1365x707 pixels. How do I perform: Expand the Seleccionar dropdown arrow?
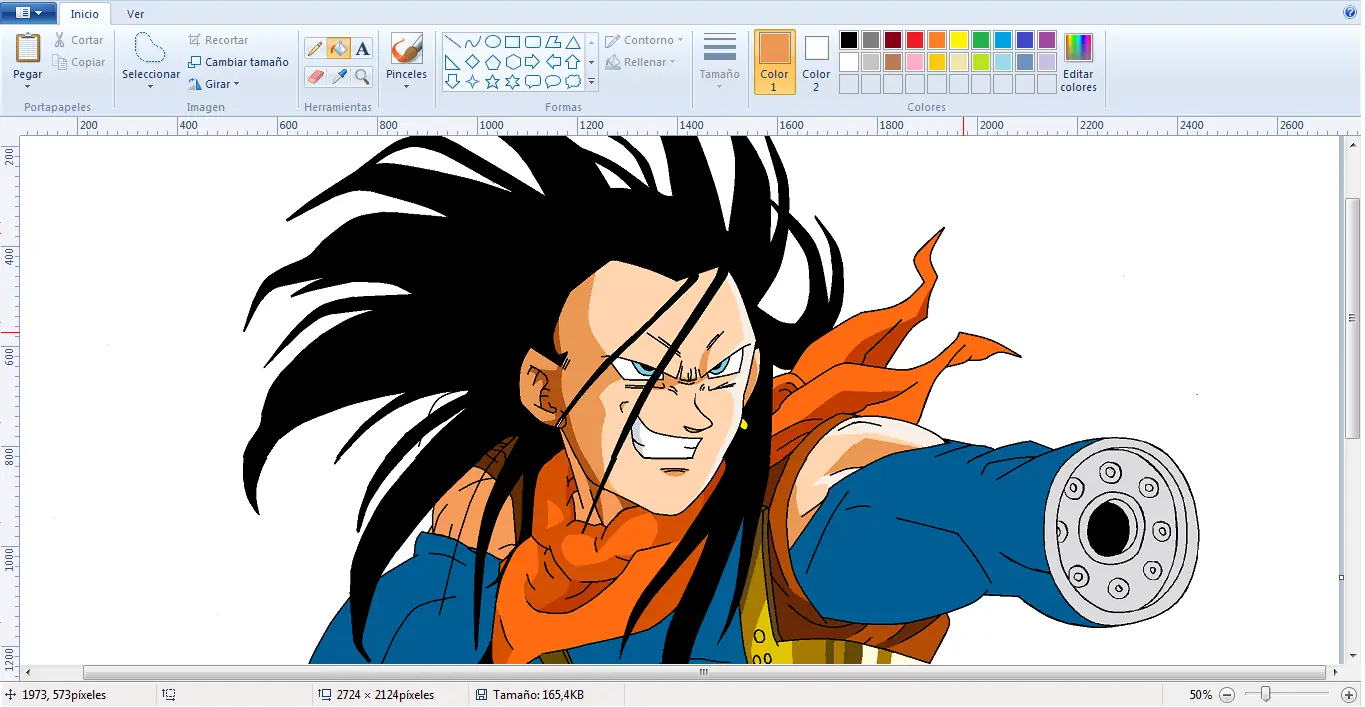pyautogui.click(x=150, y=86)
